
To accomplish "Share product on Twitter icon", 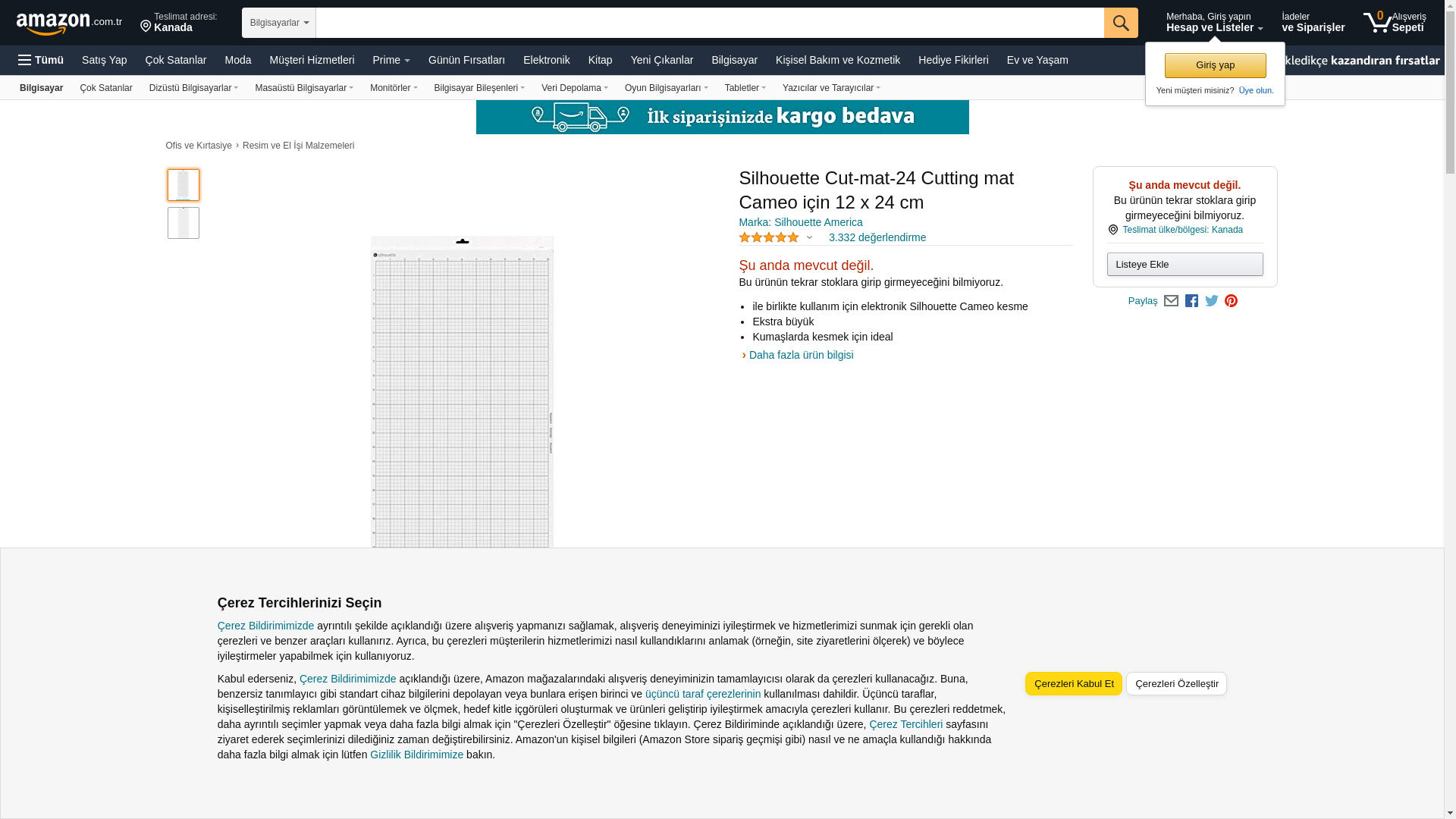I will (x=1211, y=301).
